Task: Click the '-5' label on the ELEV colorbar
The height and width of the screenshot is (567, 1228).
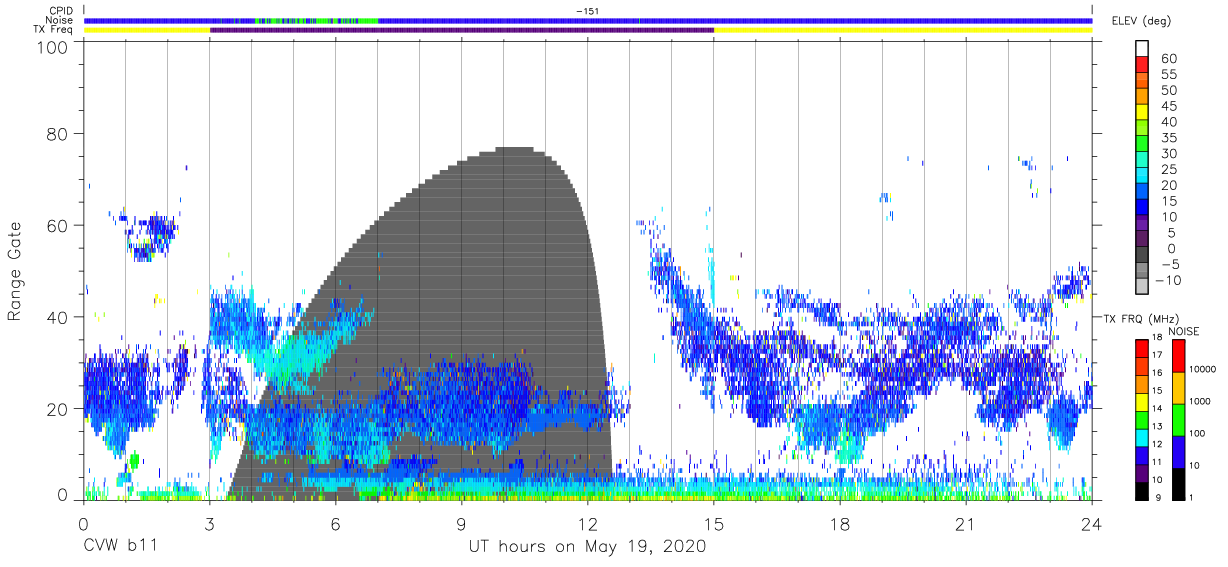Action: coord(1169,264)
